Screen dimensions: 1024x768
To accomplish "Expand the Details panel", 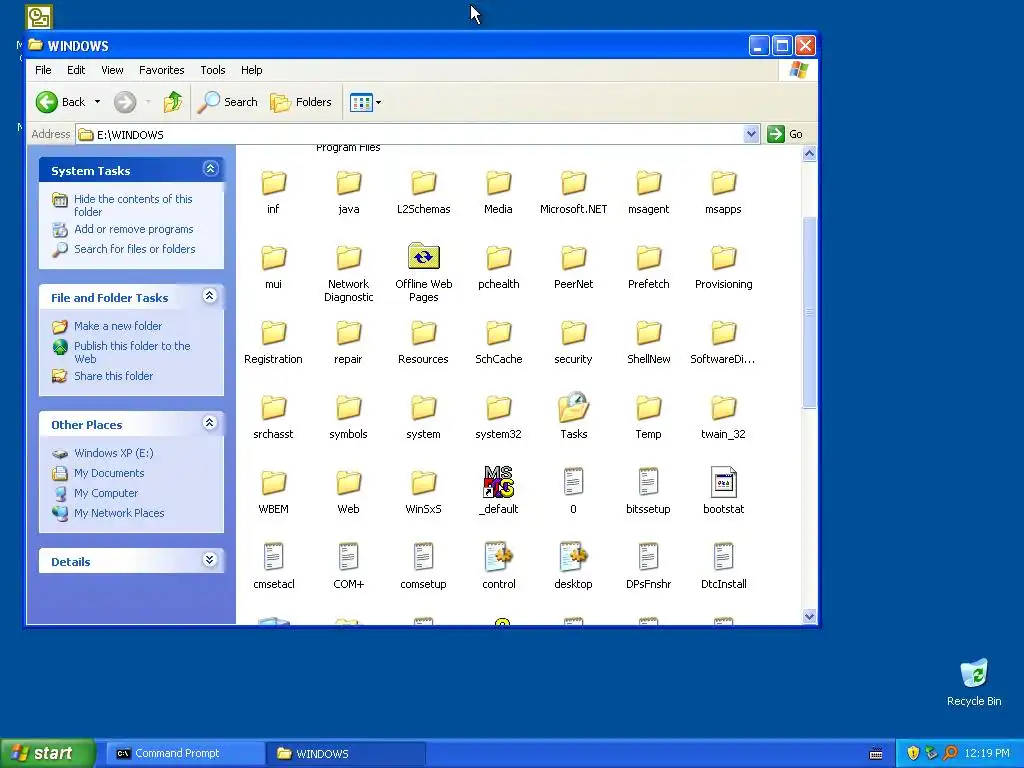I will 210,560.
